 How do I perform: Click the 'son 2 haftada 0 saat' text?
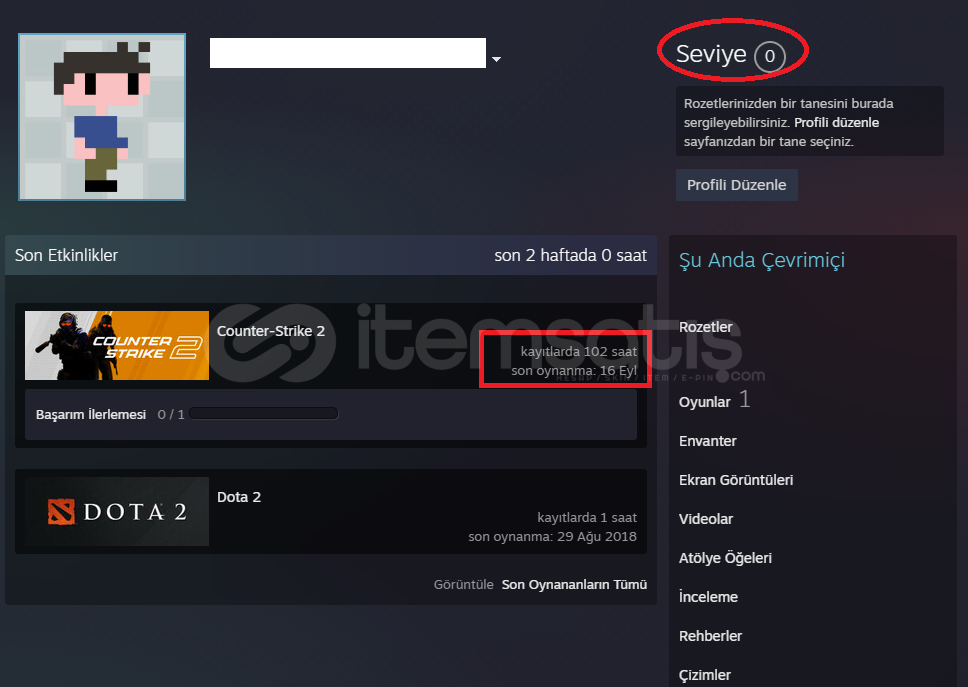point(570,256)
